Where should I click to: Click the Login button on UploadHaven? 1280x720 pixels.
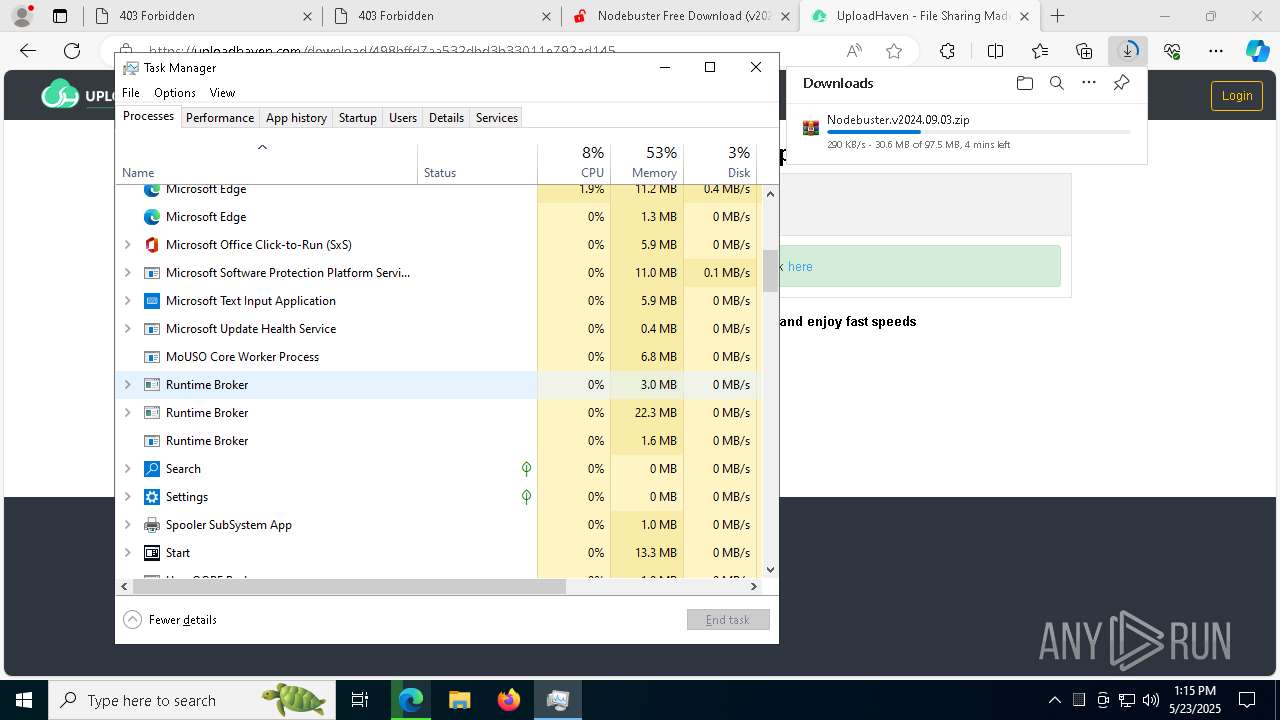pyautogui.click(x=1237, y=95)
